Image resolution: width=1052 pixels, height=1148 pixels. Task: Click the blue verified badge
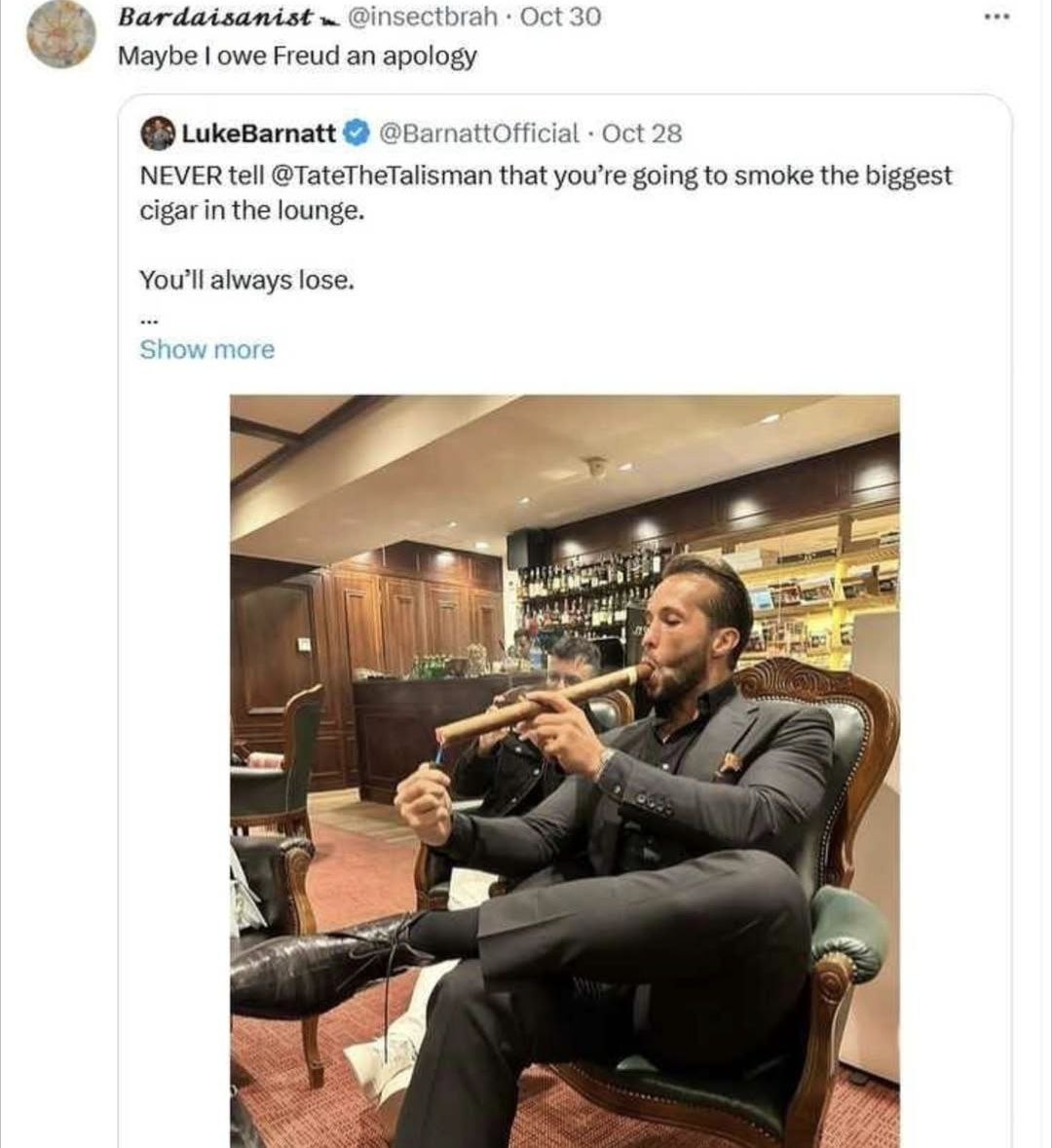357,133
